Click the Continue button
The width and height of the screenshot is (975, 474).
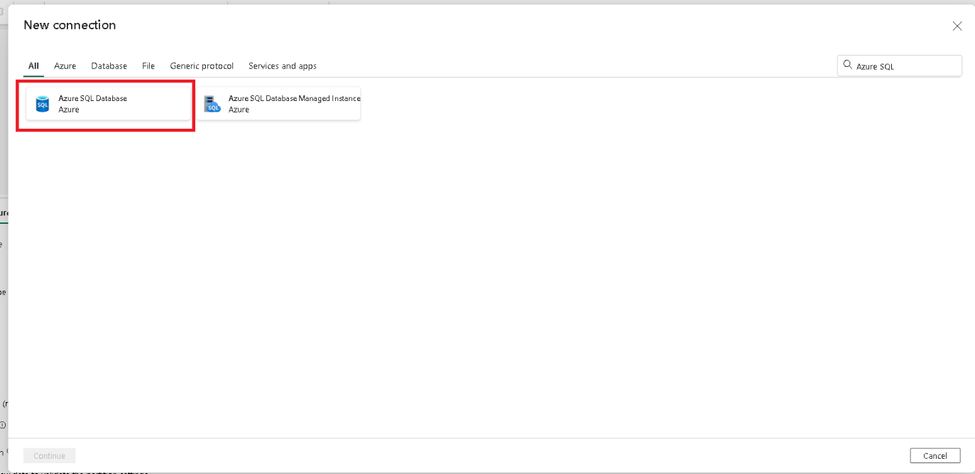(50, 456)
